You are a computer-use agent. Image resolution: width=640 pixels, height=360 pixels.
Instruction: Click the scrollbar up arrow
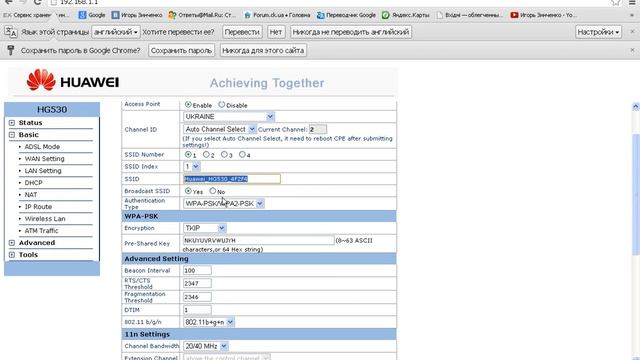pyautogui.click(x=636, y=107)
